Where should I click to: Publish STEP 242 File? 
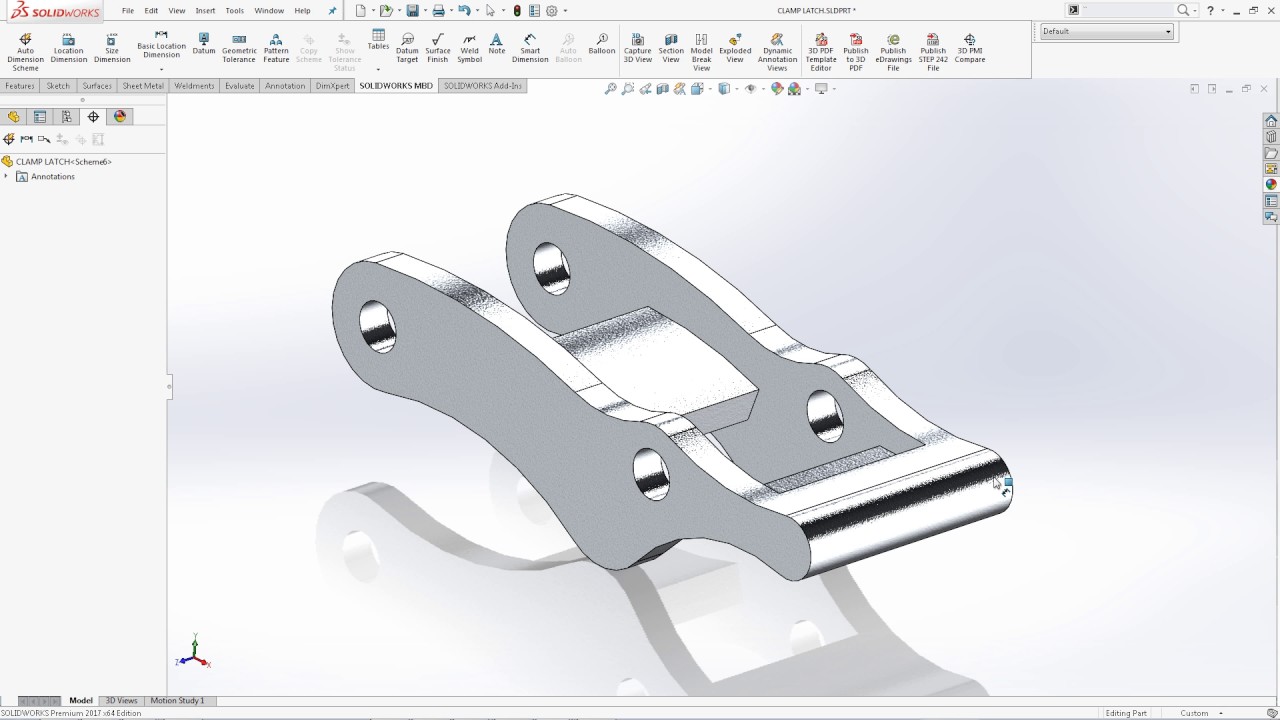(933, 52)
